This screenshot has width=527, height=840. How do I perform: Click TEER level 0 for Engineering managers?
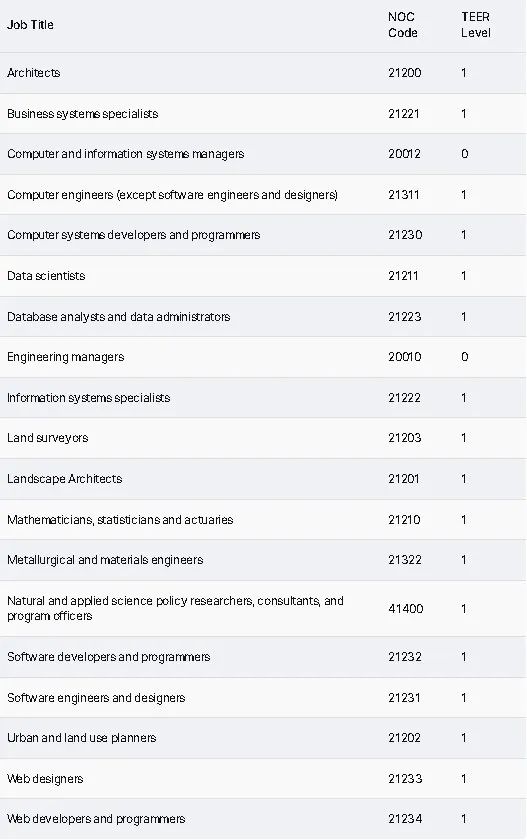coord(464,357)
